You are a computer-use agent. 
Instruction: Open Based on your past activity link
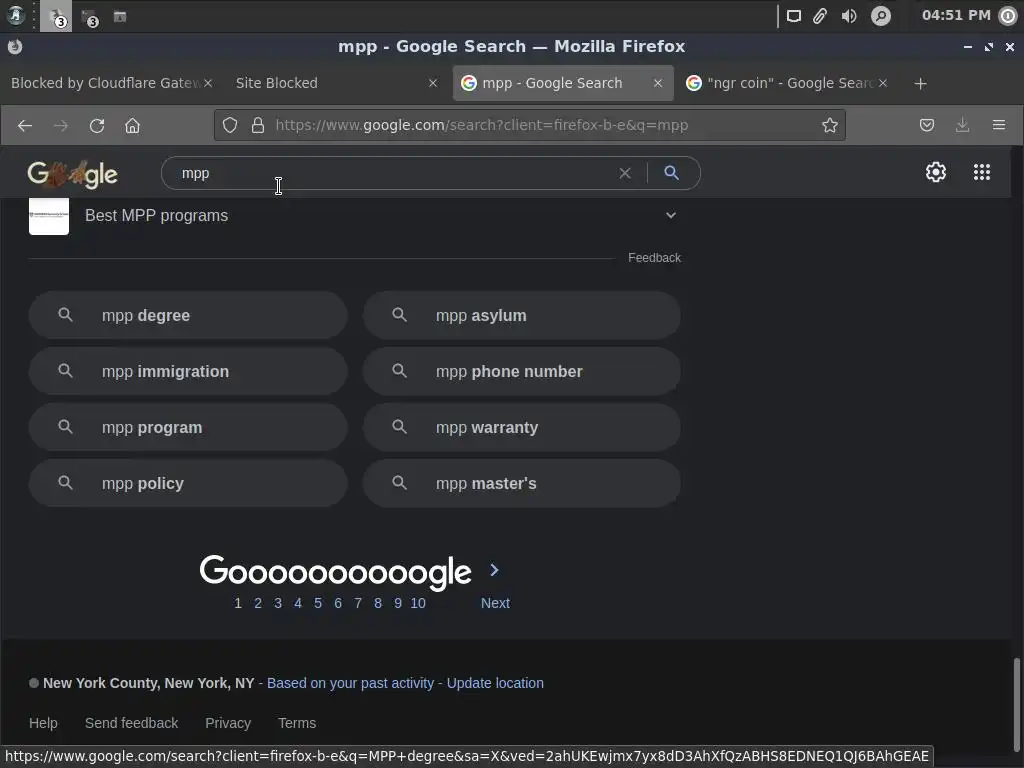point(350,683)
